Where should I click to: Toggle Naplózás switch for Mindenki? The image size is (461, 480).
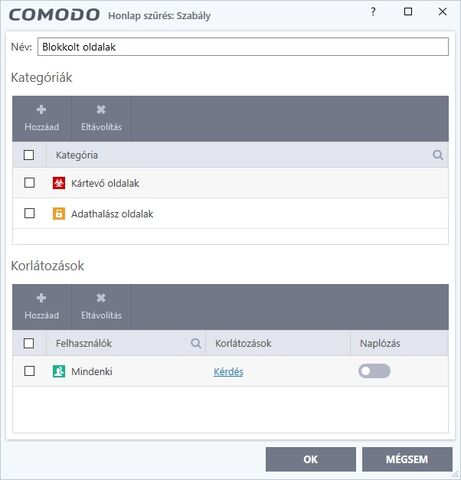374,371
